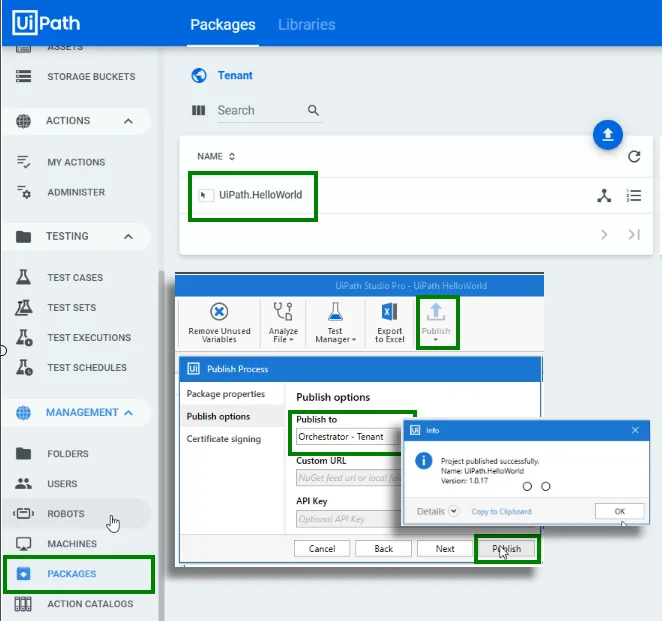Click the Testing folder icon
Viewport: 662px width, 621px height.
coord(23,236)
